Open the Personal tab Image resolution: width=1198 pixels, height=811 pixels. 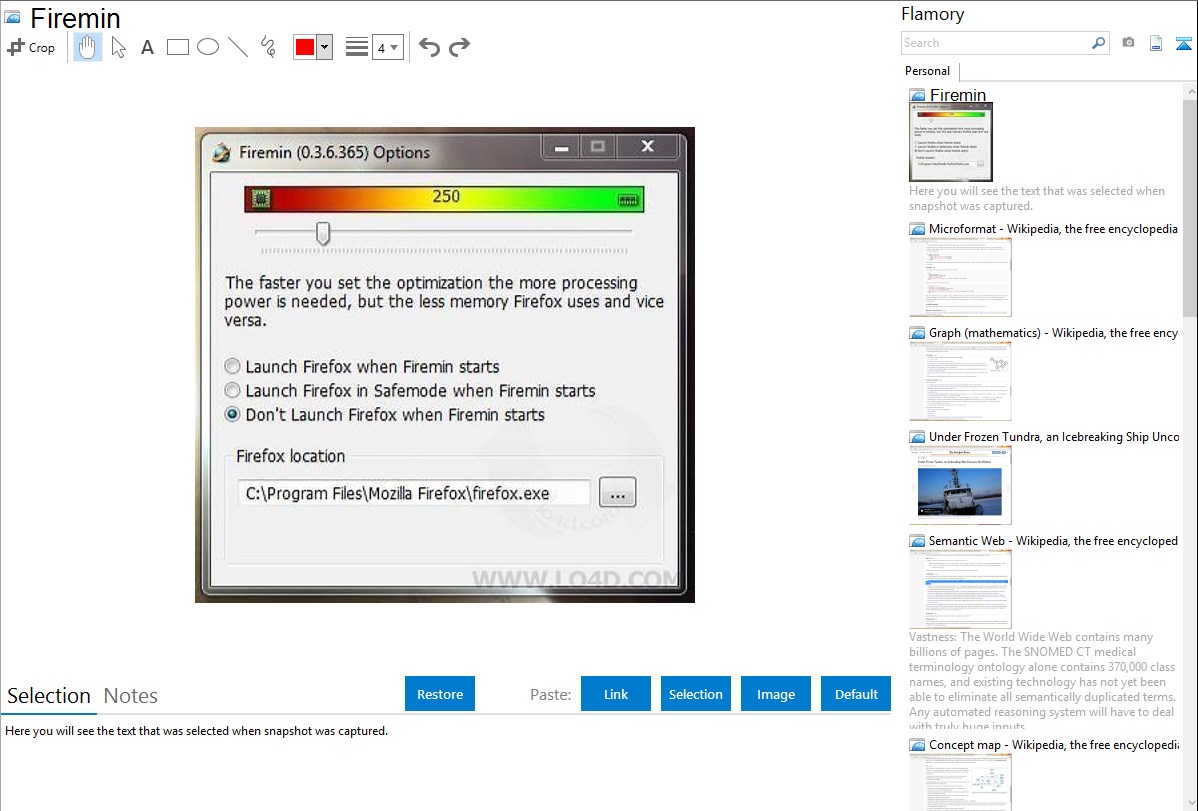tap(928, 71)
